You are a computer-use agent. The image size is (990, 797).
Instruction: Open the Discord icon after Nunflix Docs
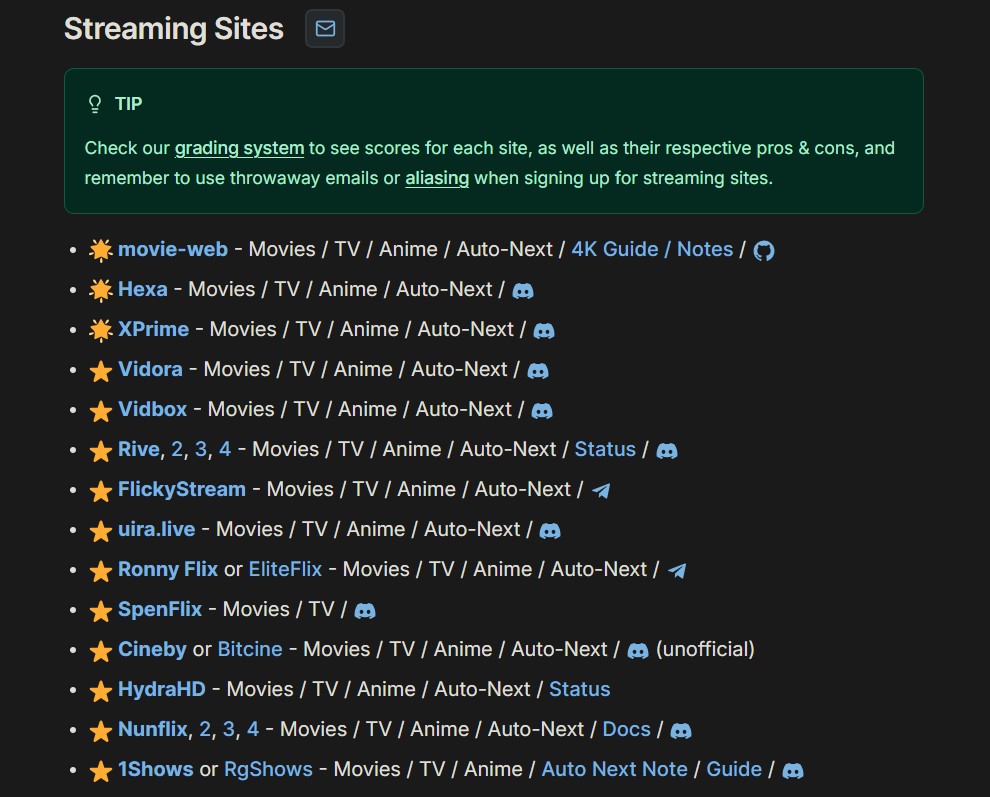(681, 730)
